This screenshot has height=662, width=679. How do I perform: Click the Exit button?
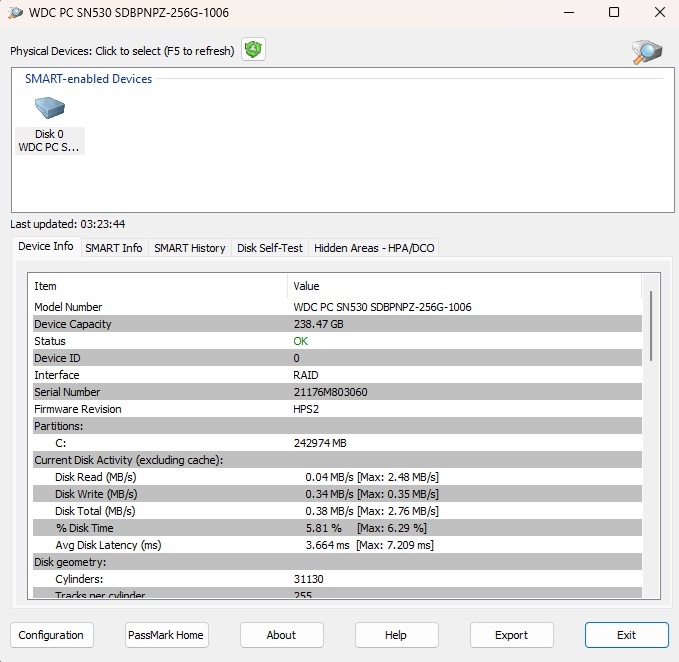626,635
